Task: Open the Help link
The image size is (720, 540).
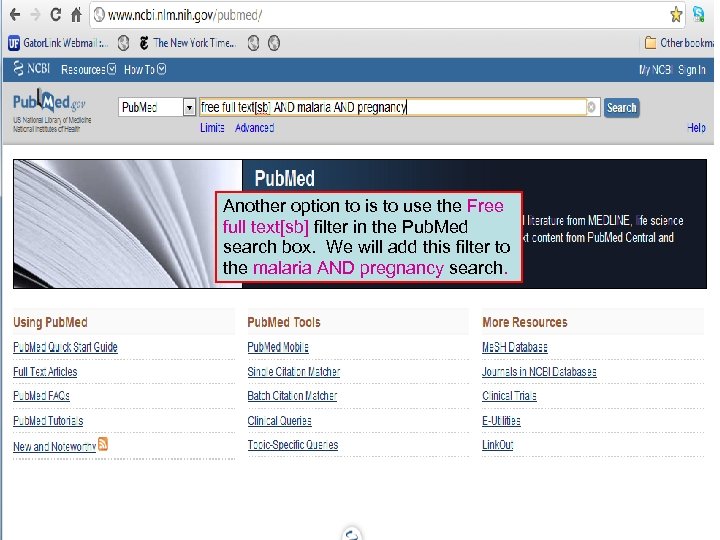Action: pyautogui.click(x=696, y=128)
